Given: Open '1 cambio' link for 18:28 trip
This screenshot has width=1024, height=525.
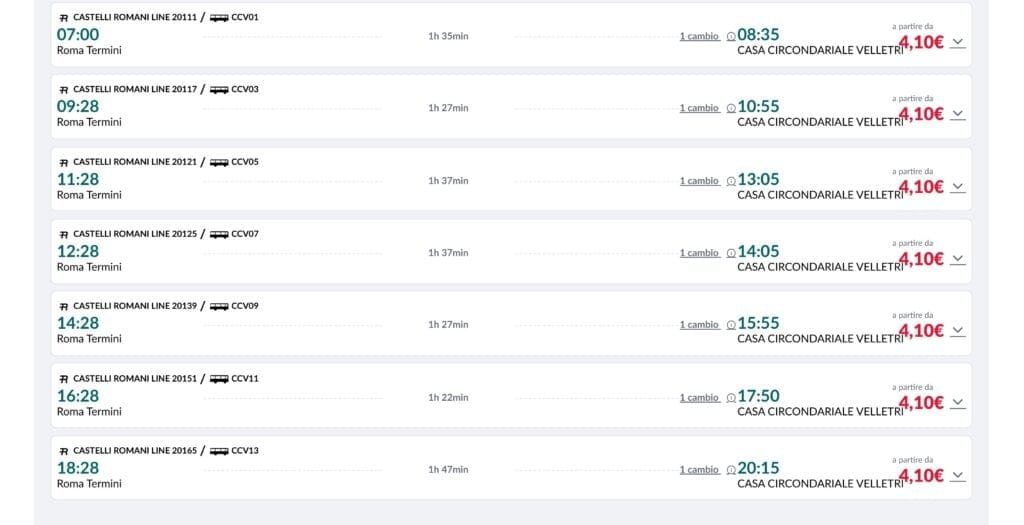Looking at the screenshot, I should click(x=699, y=470).
